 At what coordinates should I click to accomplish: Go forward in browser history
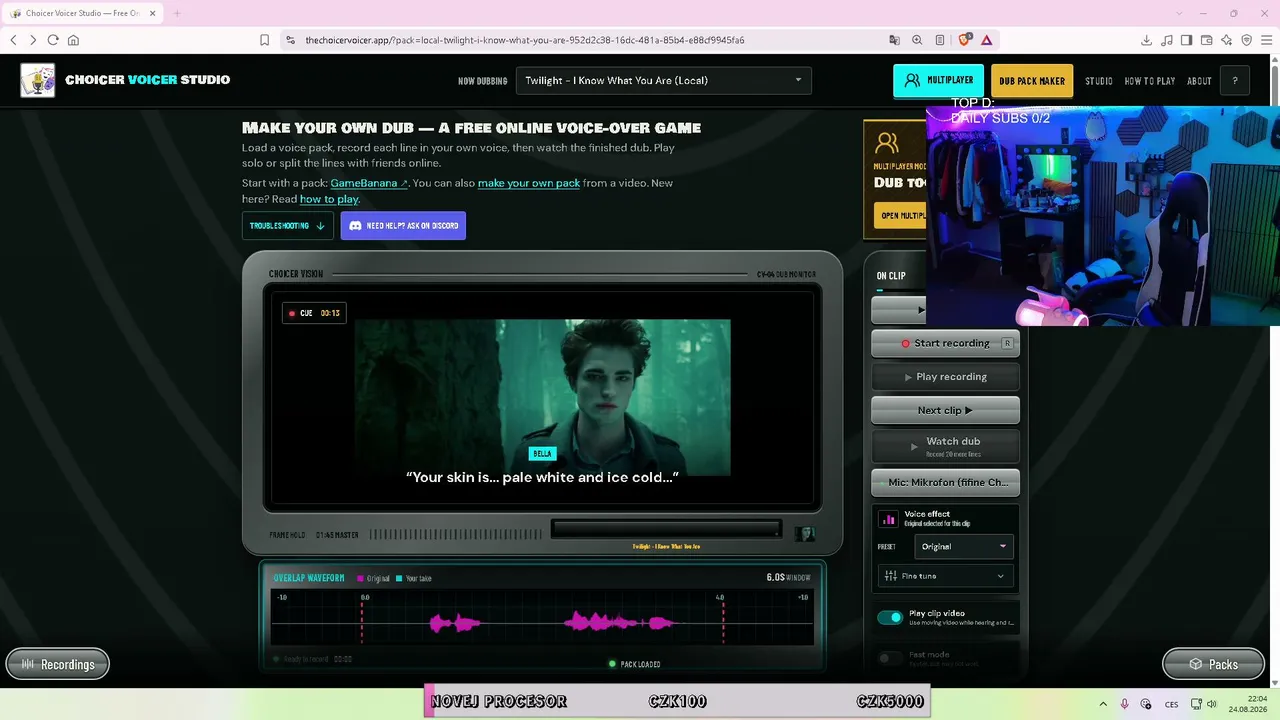click(x=33, y=40)
